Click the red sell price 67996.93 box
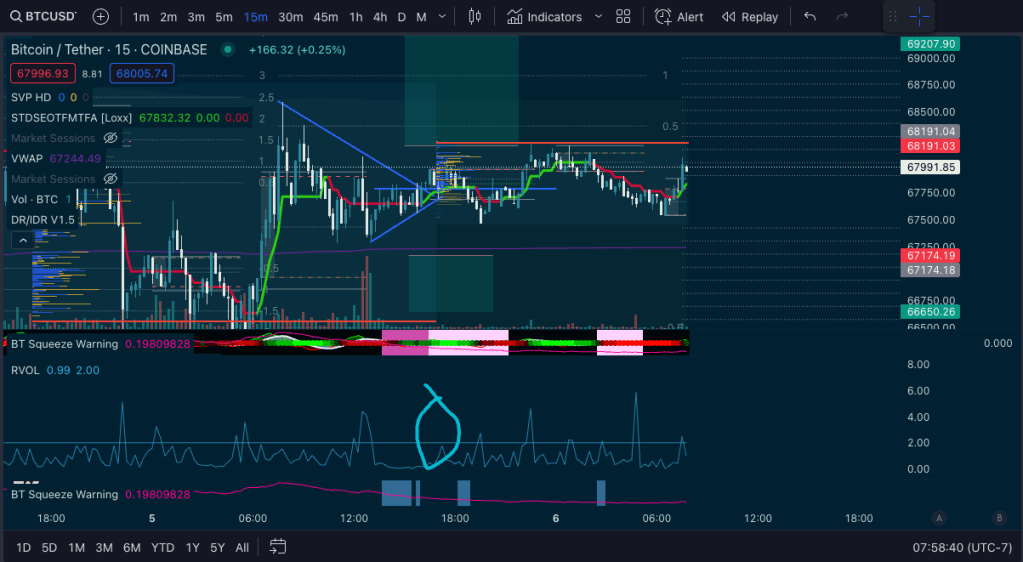 point(41,73)
